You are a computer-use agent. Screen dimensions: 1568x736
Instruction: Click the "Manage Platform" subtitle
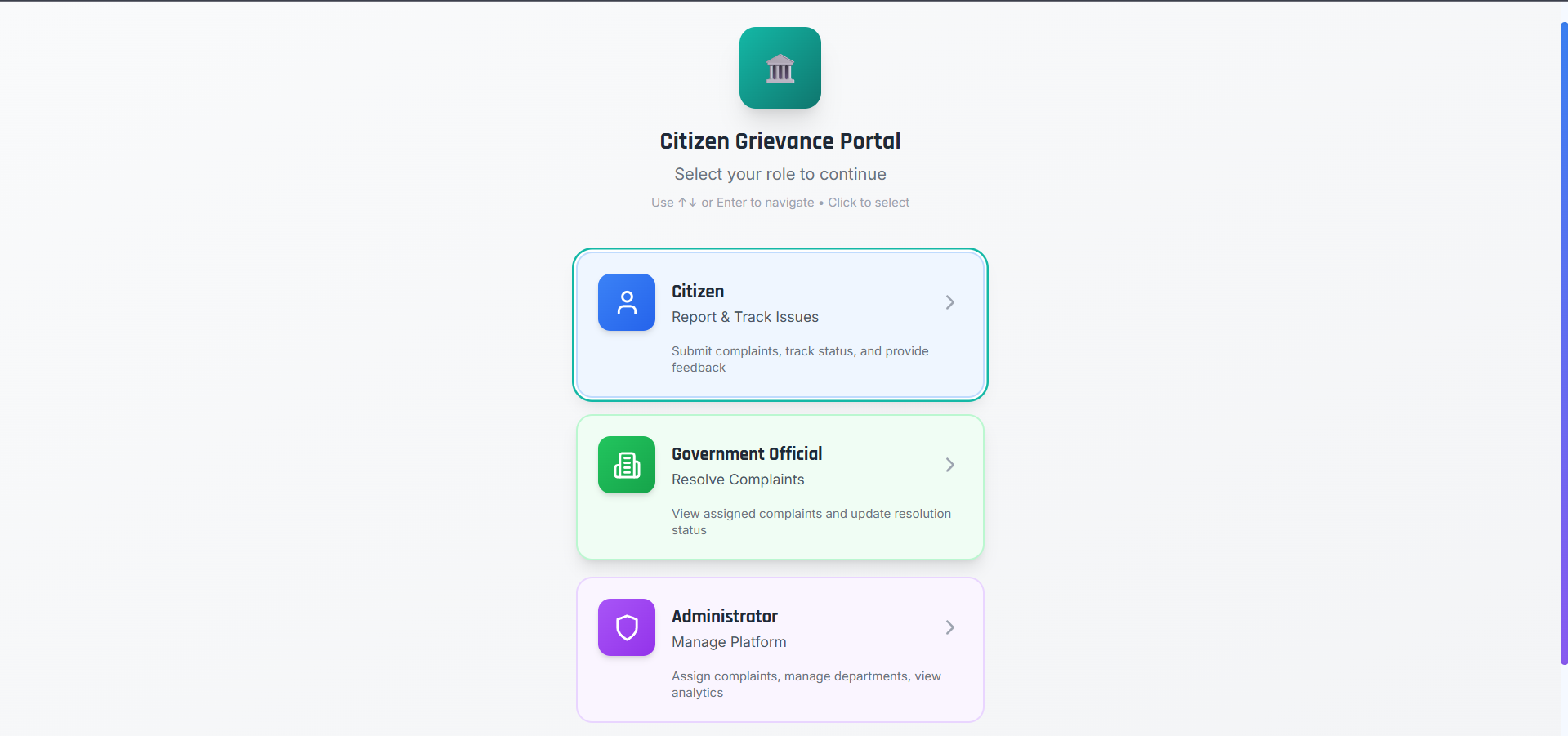729,642
